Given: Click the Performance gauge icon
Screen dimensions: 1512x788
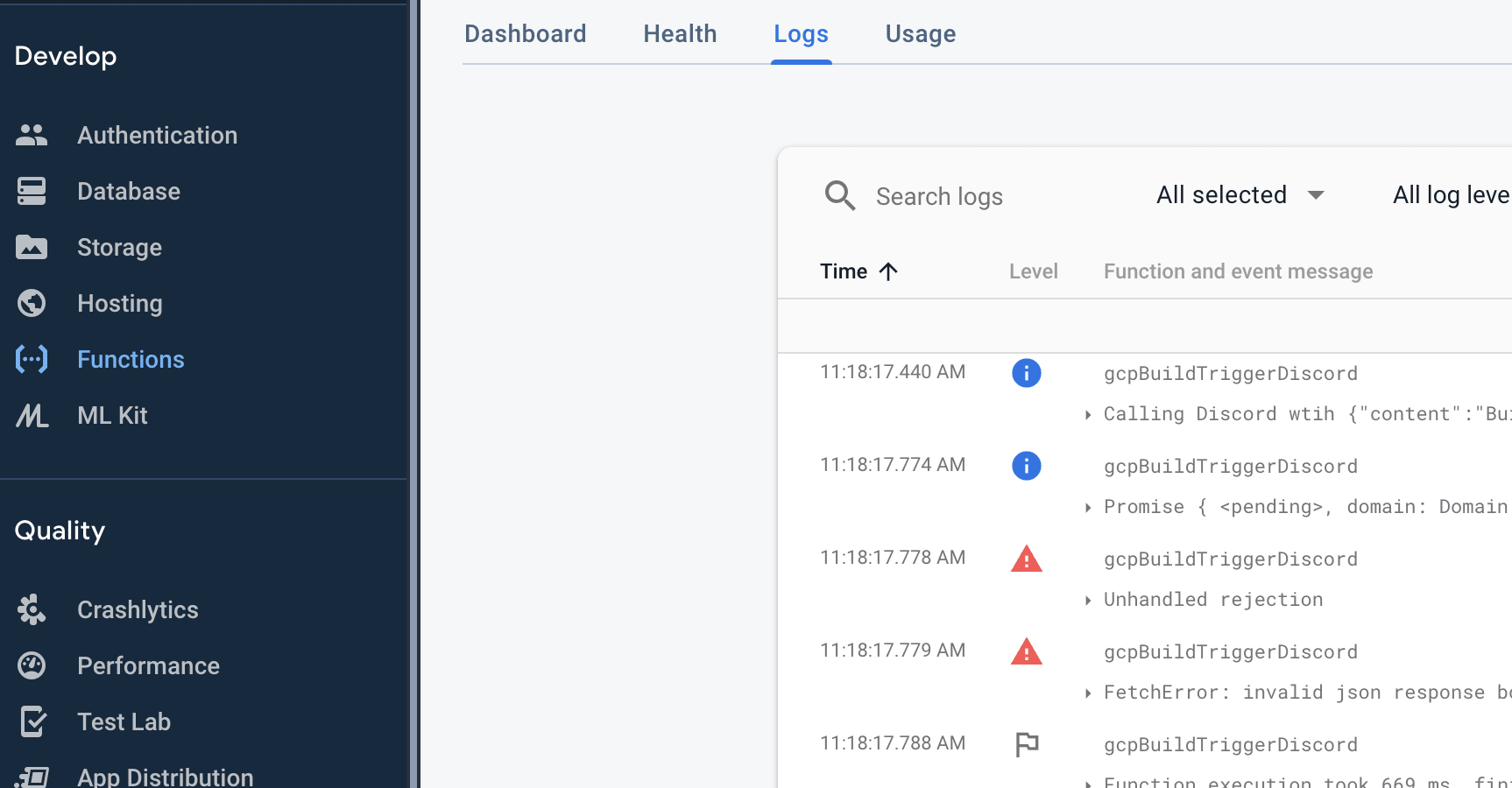Looking at the screenshot, I should [32, 665].
